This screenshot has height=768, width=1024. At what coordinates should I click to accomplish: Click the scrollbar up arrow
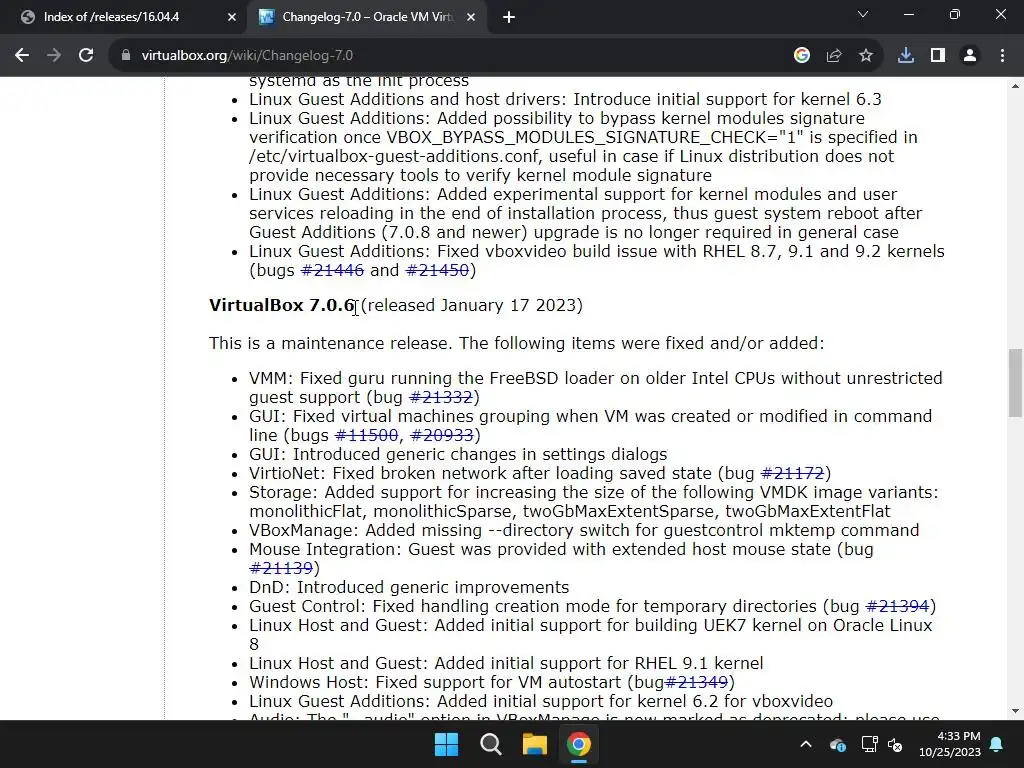pos(1015,86)
